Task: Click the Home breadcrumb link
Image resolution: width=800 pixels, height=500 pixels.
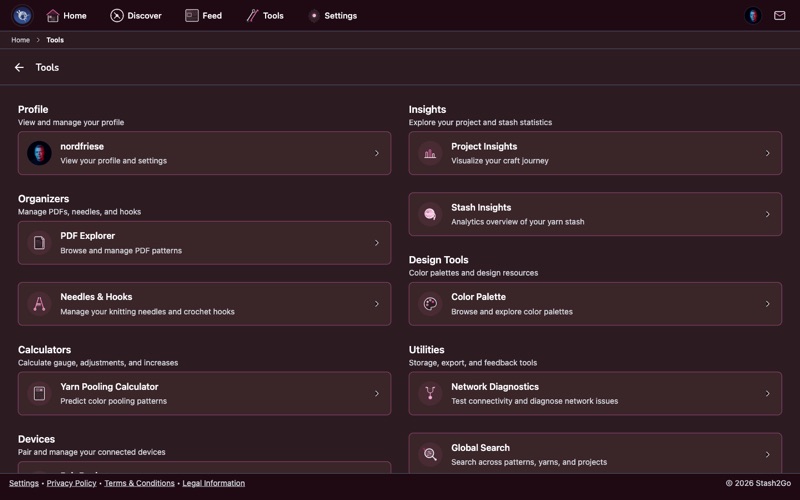Action: coord(20,40)
